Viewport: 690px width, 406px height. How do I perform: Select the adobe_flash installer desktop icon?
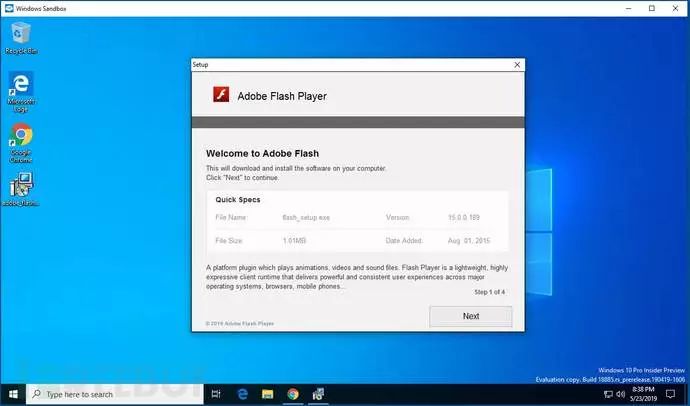click(x=21, y=190)
